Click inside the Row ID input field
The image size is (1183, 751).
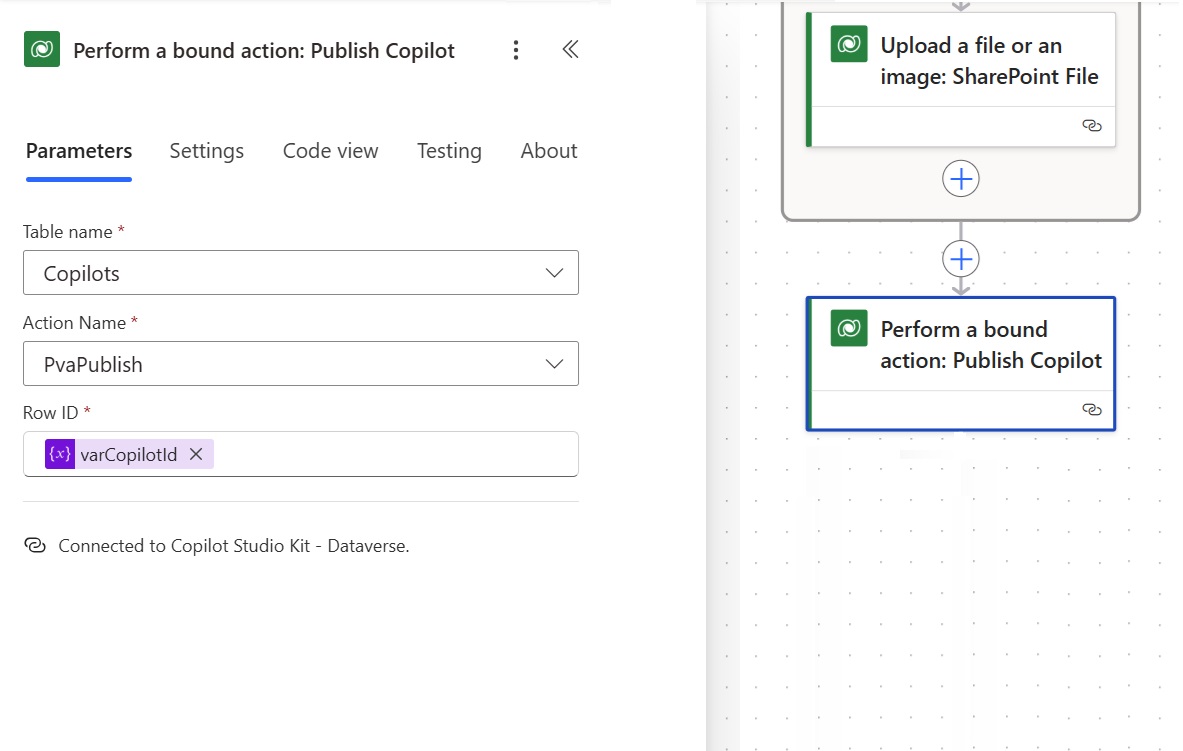coord(400,453)
